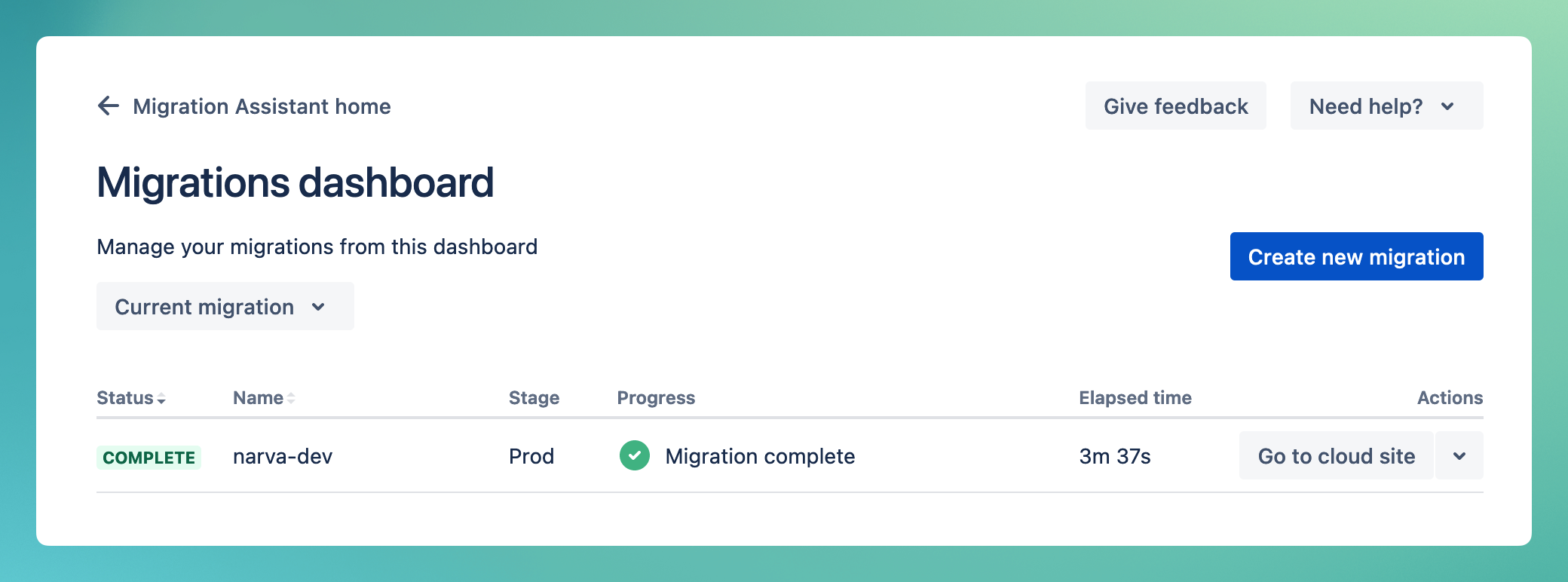Click the Name column sort icon
Screen dimensions: 1568x582
[291, 398]
